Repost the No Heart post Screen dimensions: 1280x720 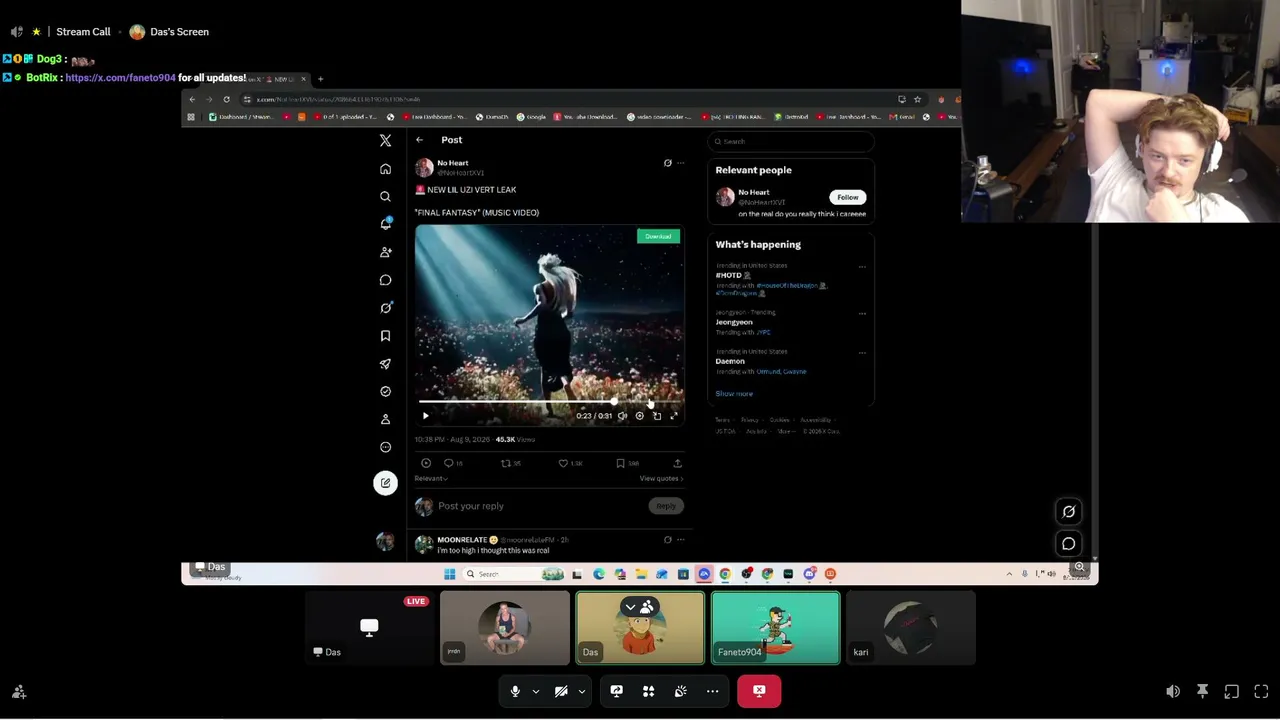click(x=505, y=463)
